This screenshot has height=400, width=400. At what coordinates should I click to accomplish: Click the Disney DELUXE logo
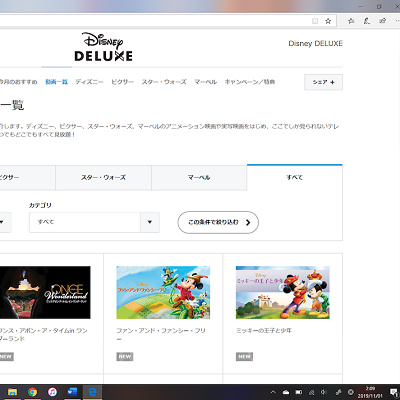(x=103, y=47)
